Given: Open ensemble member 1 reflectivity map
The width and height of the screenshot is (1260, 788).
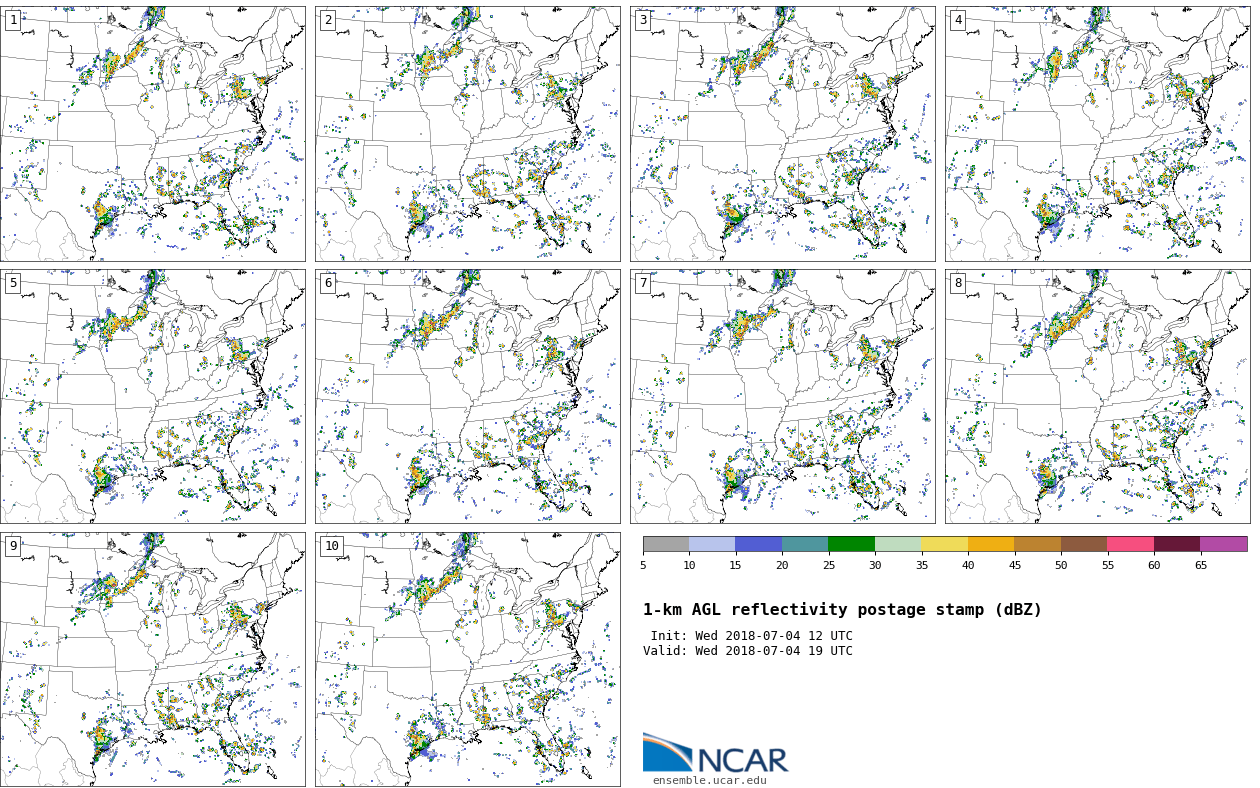Looking at the screenshot, I should (152, 134).
